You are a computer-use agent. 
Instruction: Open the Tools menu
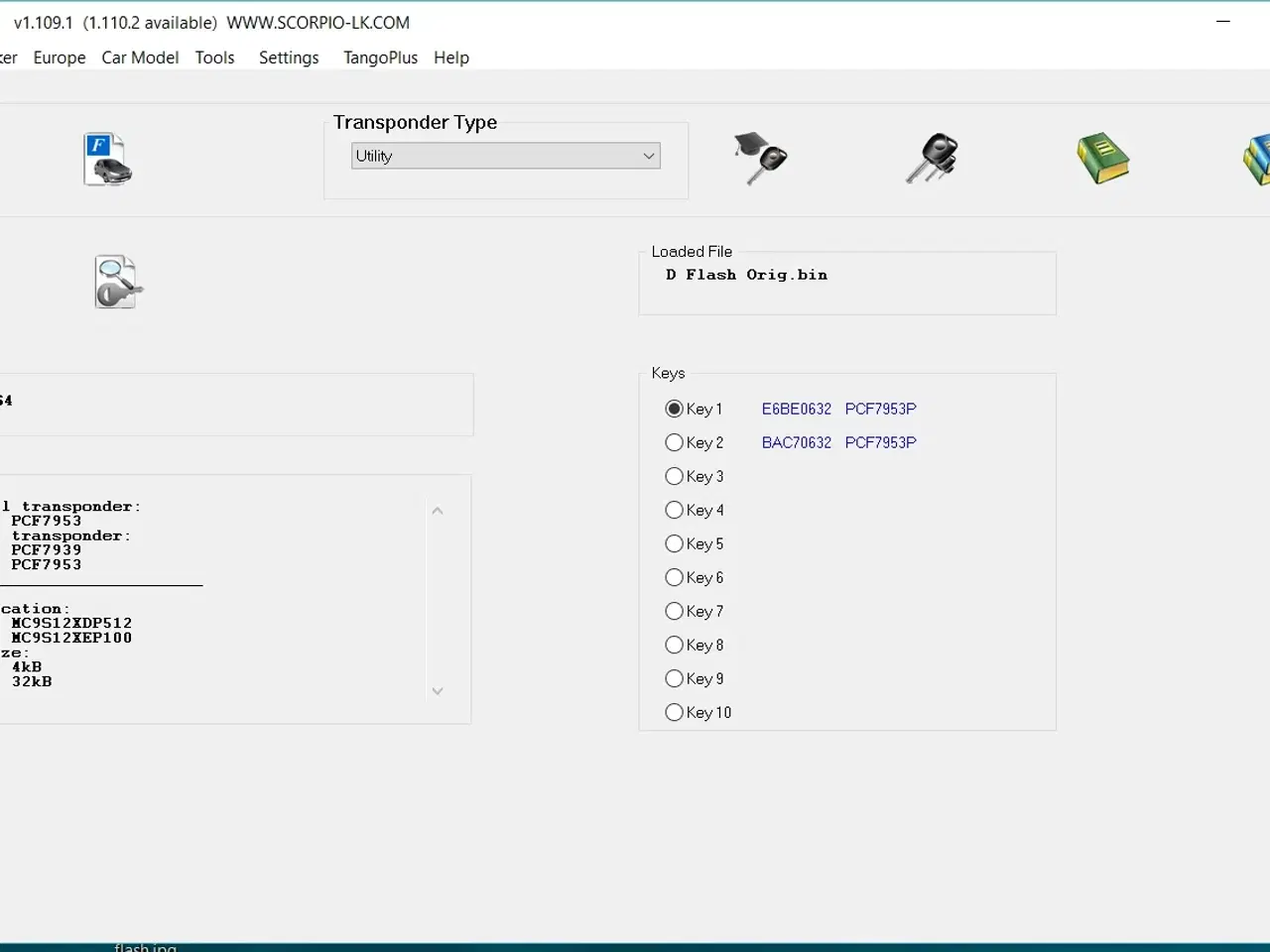214,58
